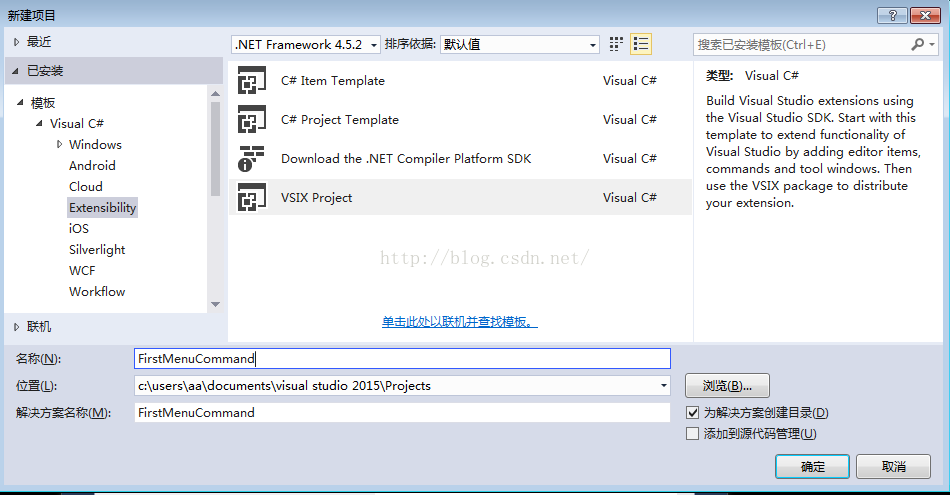The image size is (950, 495).
Task: Enable add to source control checkbox
Action: 693,434
